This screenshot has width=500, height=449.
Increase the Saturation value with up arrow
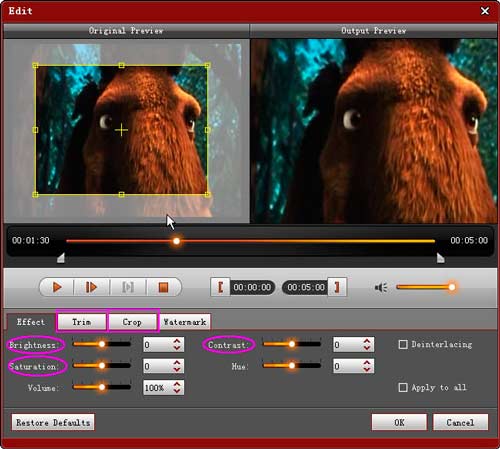(x=177, y=363)
